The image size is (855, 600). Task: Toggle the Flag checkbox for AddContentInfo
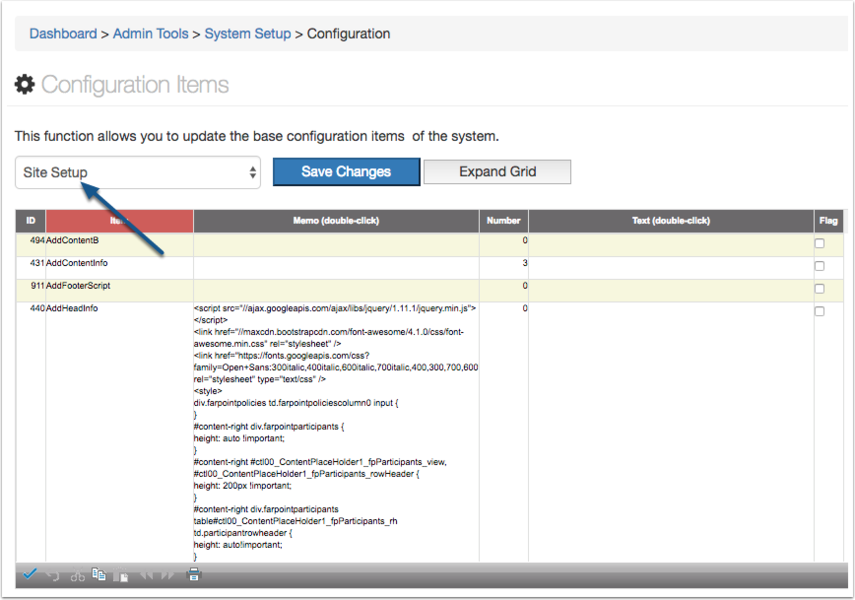819,266
